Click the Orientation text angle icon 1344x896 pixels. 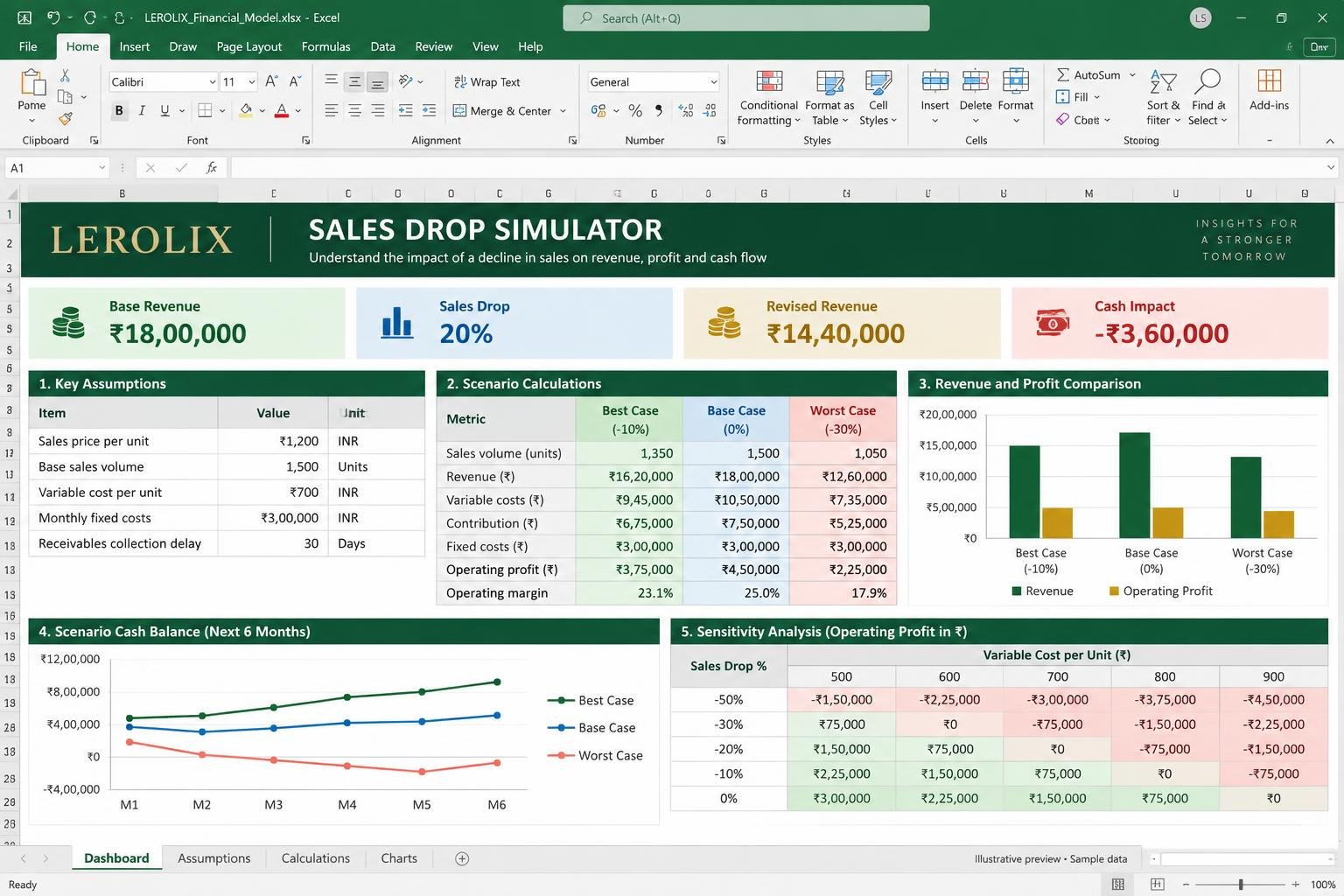pos(405,81)
